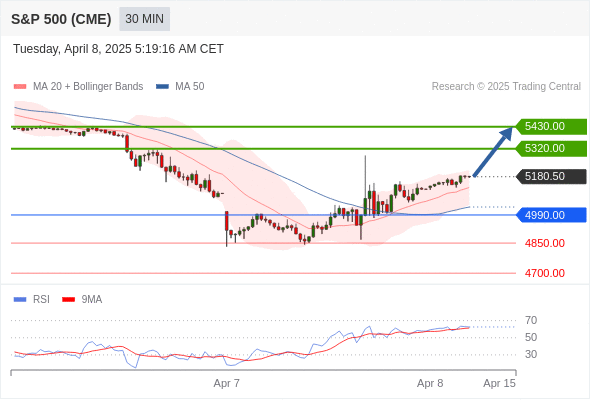
Task: Click the RSI 70 axis label
Action: (531, 321)
